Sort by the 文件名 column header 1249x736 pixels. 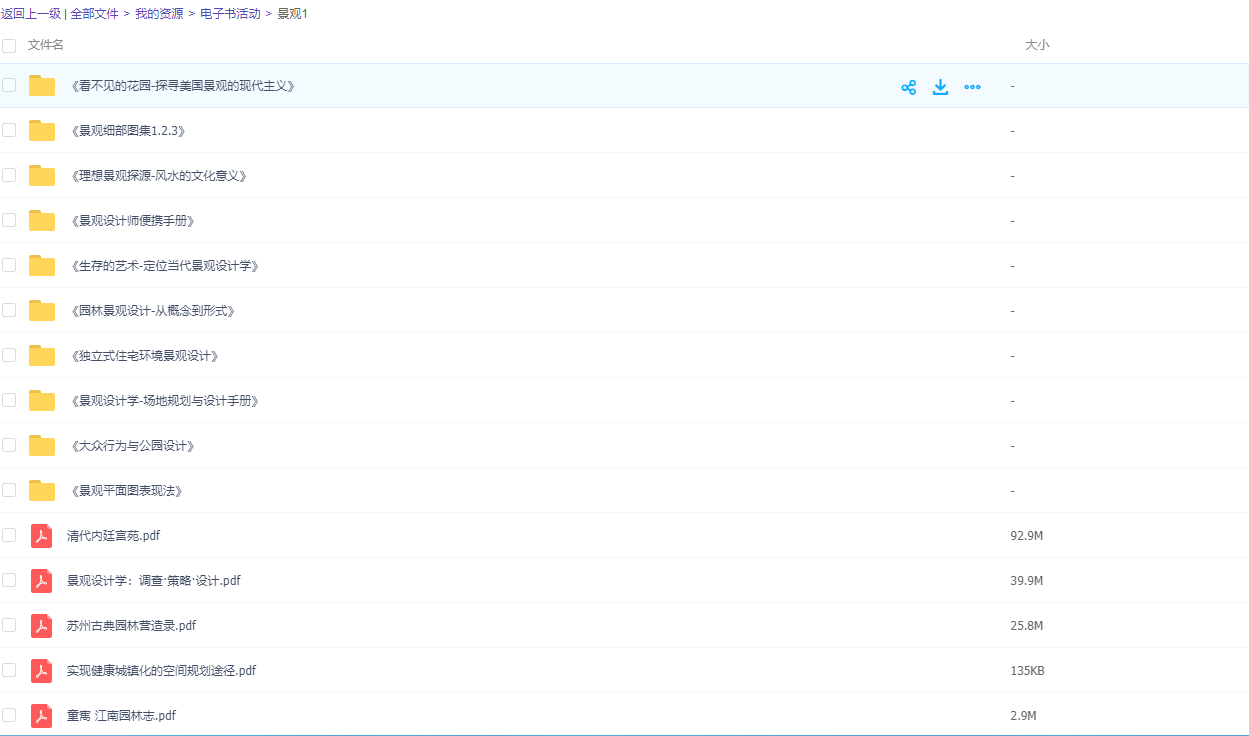click(46, 45)
